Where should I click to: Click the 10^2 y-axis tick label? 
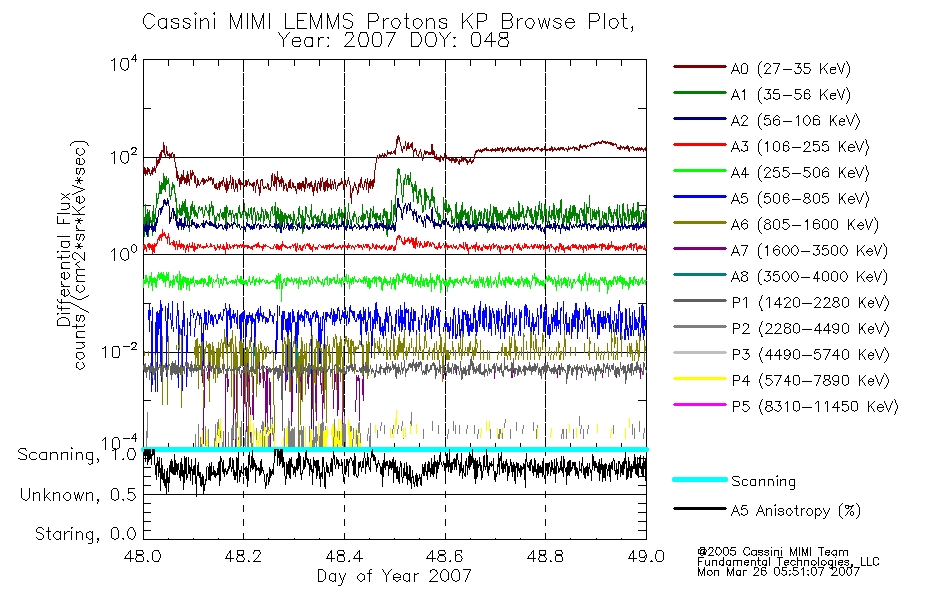click(124, 157)
